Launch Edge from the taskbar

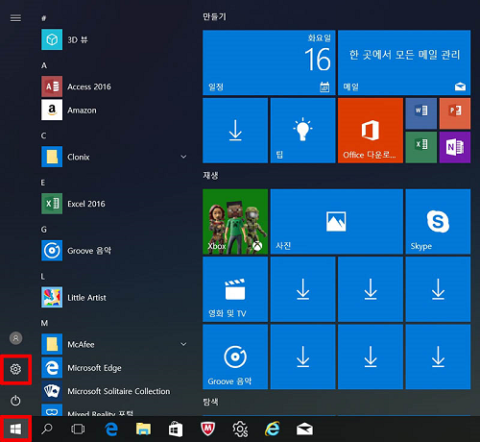tap(111, 429)
